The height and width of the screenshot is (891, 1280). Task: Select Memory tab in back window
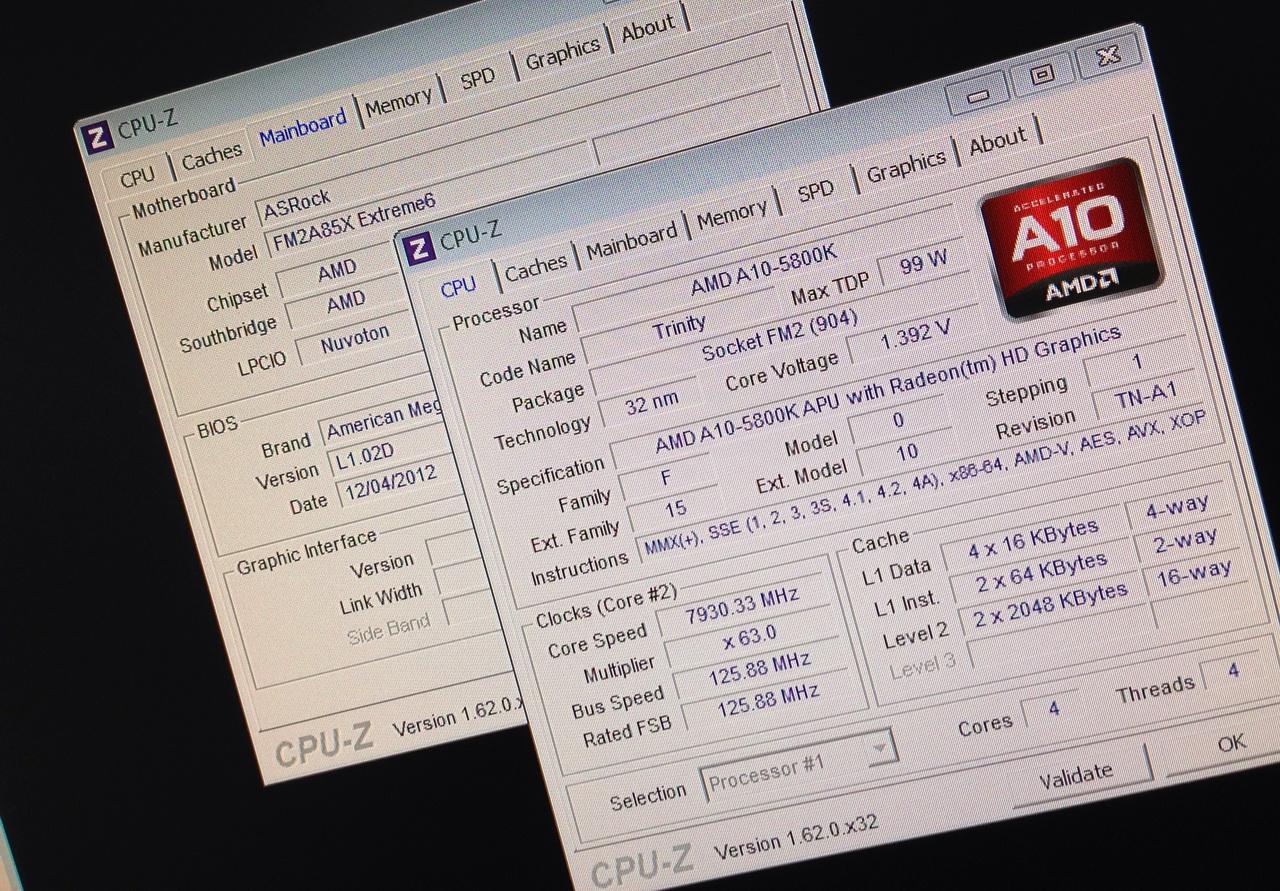coord(398,102)
